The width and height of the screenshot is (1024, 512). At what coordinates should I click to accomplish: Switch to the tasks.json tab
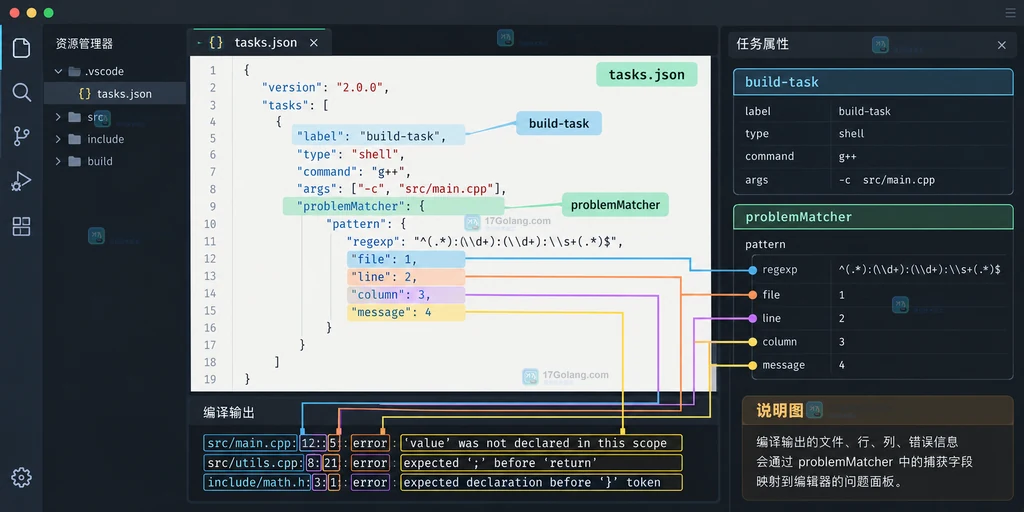tap(259, 42)
